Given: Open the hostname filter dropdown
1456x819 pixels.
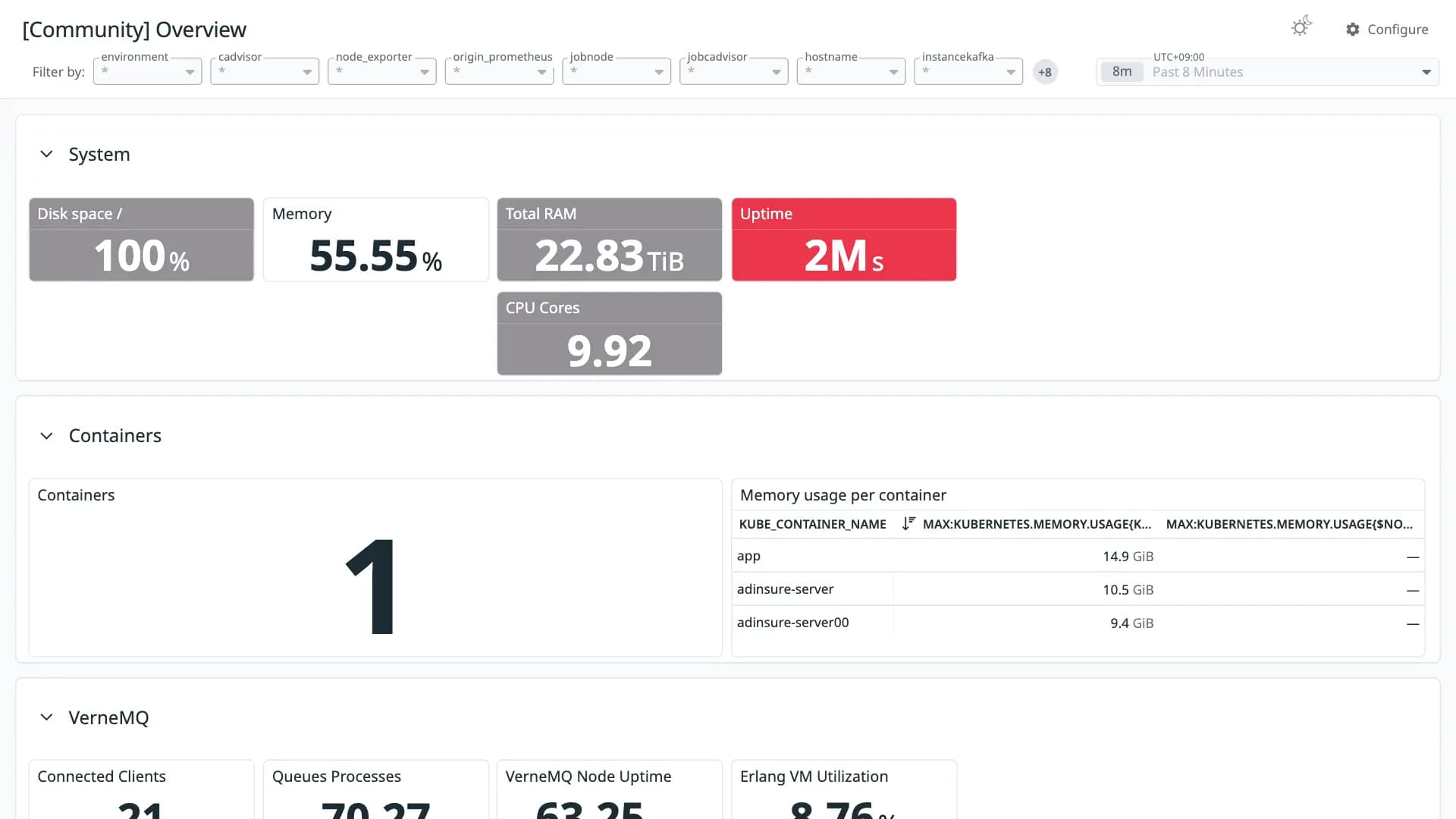Looking at the screenshot, I should [851, 71].
